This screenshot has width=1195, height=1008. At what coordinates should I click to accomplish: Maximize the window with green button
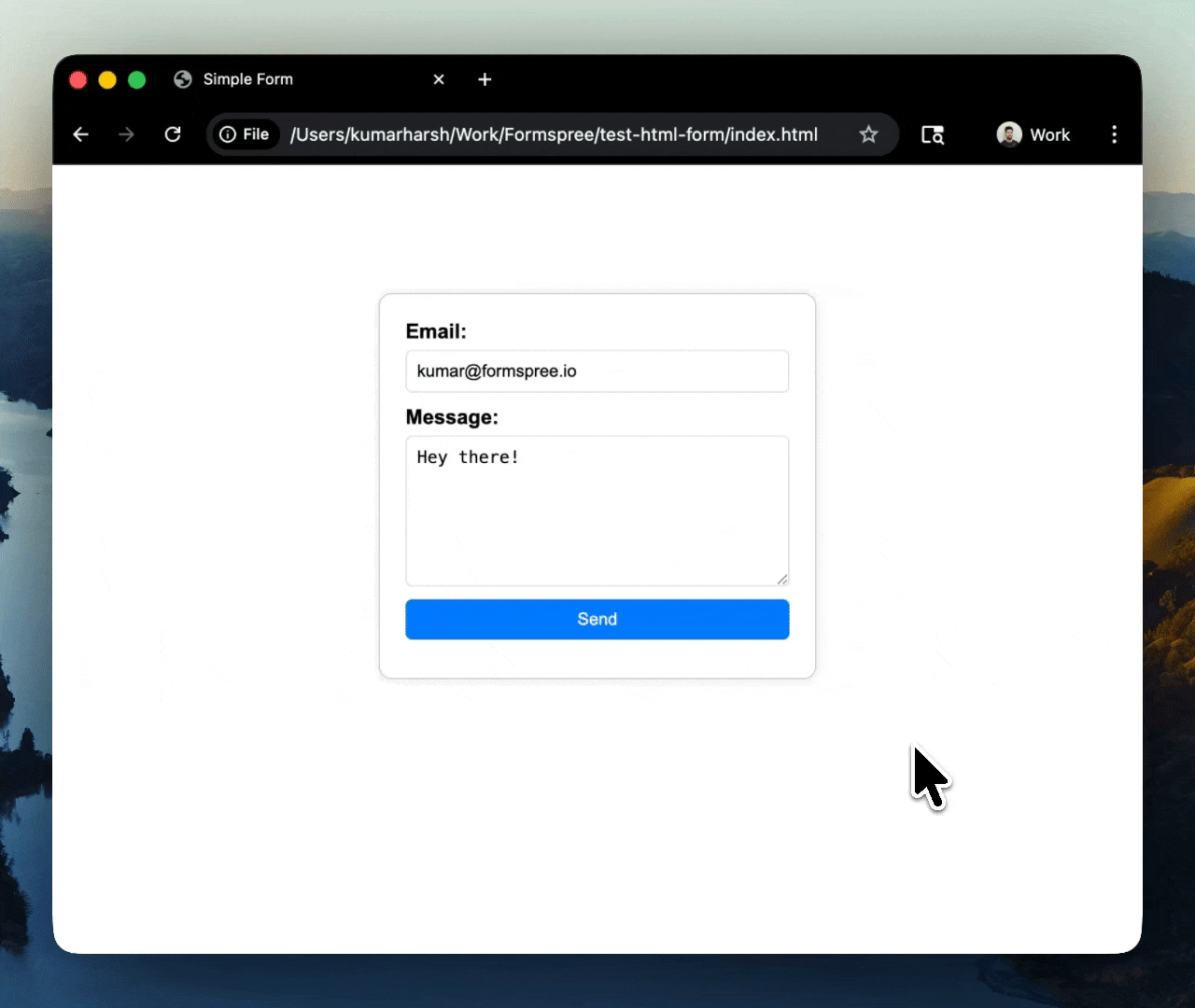(x=136, y=80)
